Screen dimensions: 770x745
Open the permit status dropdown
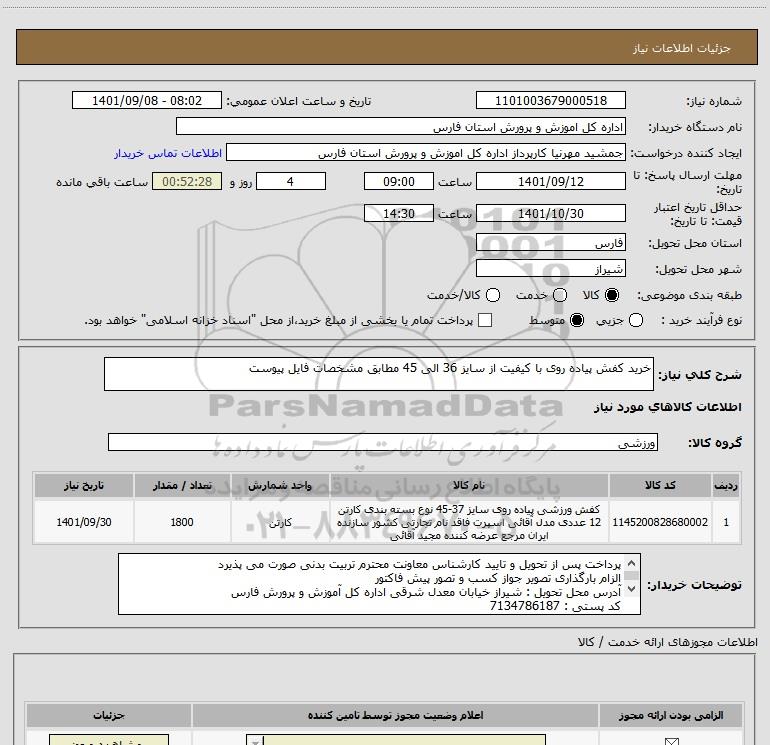(396, 740)
